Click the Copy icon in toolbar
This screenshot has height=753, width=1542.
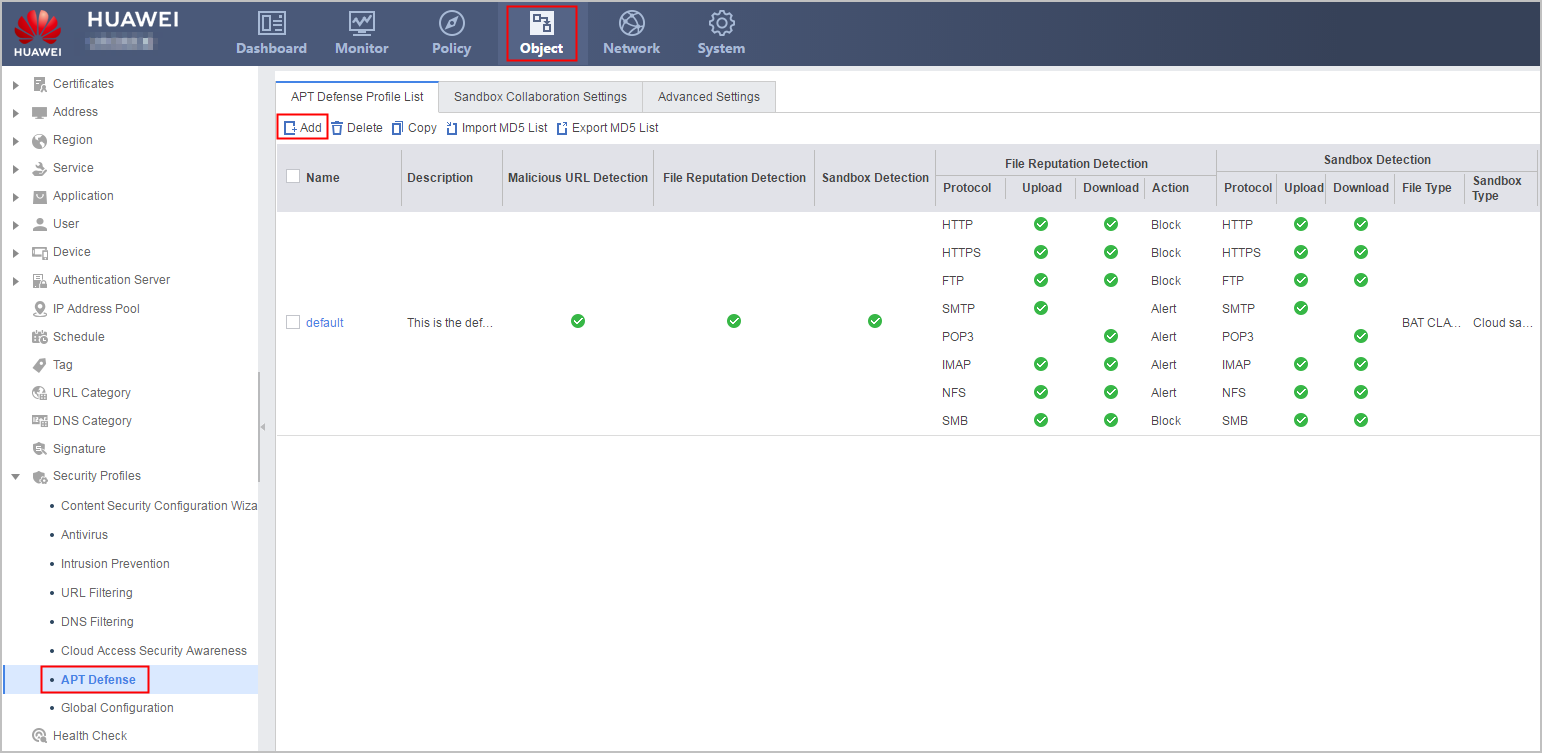[x=397, y=128]
